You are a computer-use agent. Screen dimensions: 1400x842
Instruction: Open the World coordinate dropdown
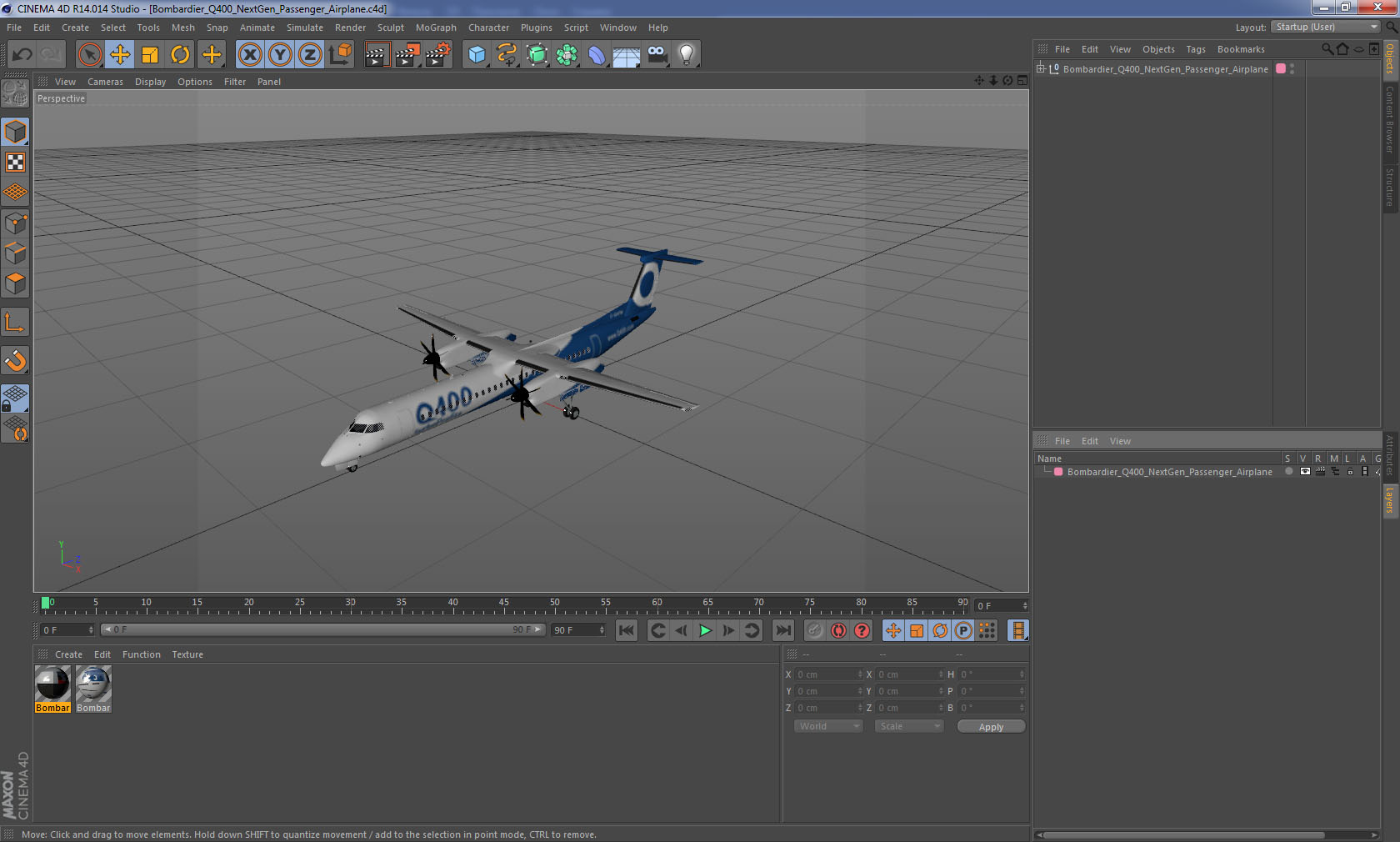click(x=828, y=726)
